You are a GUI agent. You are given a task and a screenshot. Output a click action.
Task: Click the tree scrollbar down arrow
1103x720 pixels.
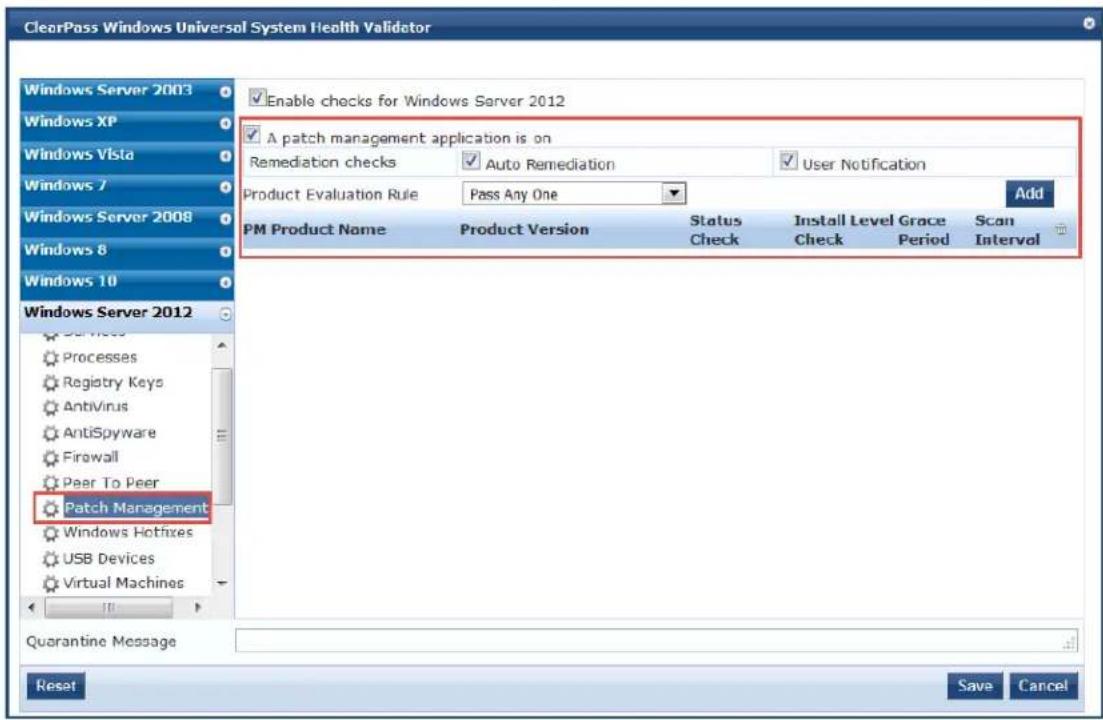click(x=222, y=583)
